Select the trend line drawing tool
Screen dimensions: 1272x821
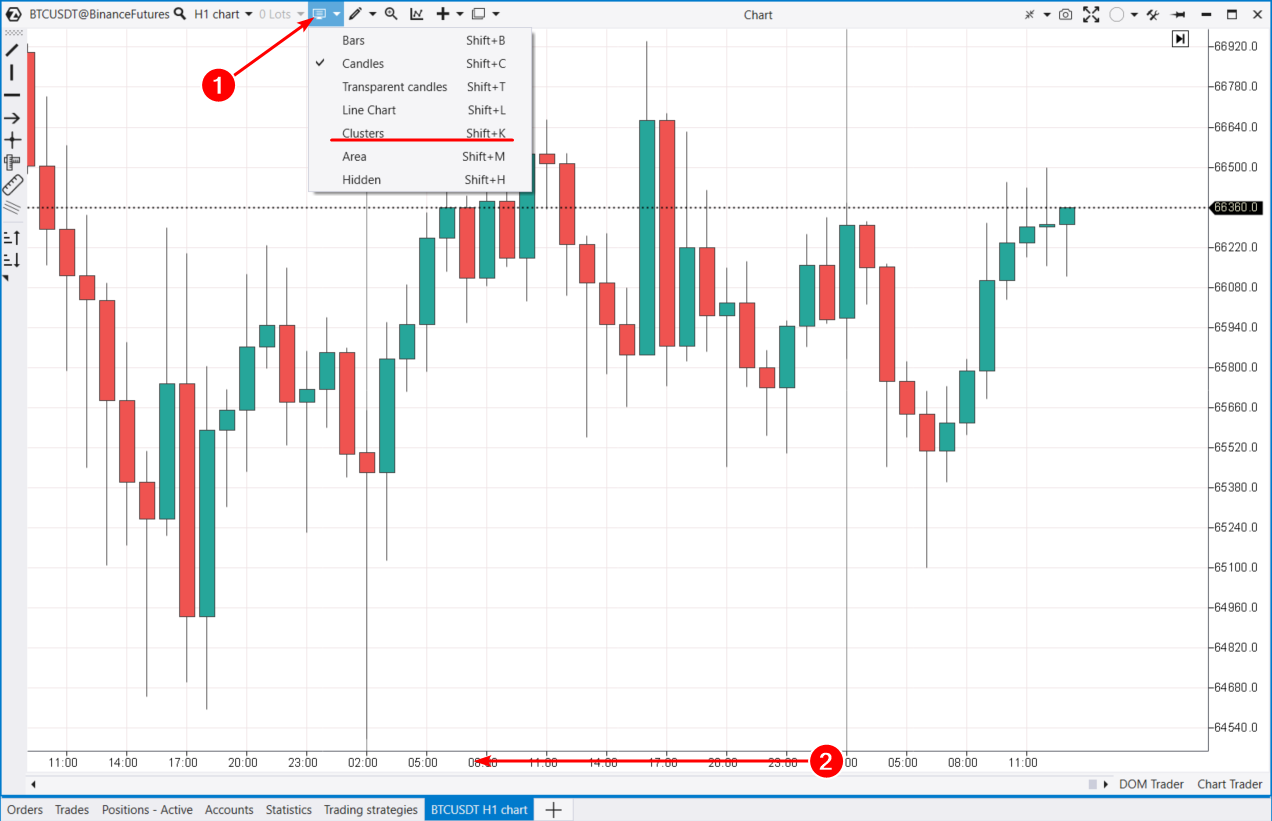tap(12, 50)
